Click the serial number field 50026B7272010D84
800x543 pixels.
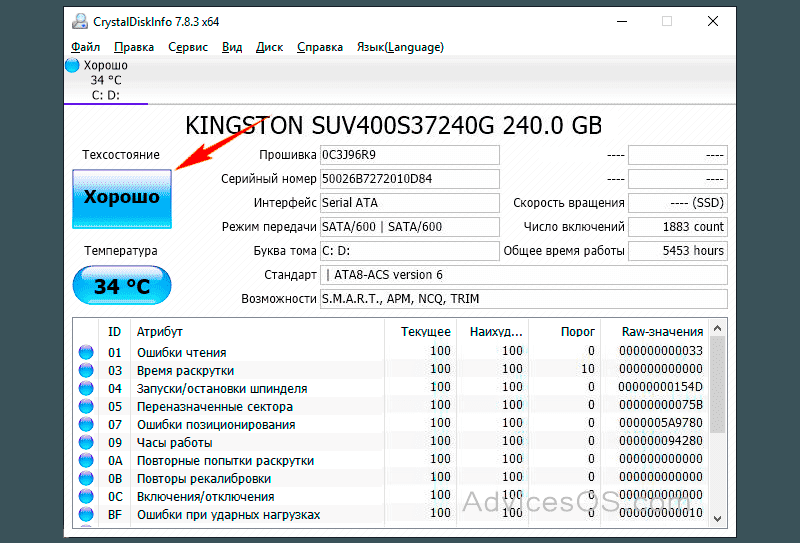click(410, 179)
